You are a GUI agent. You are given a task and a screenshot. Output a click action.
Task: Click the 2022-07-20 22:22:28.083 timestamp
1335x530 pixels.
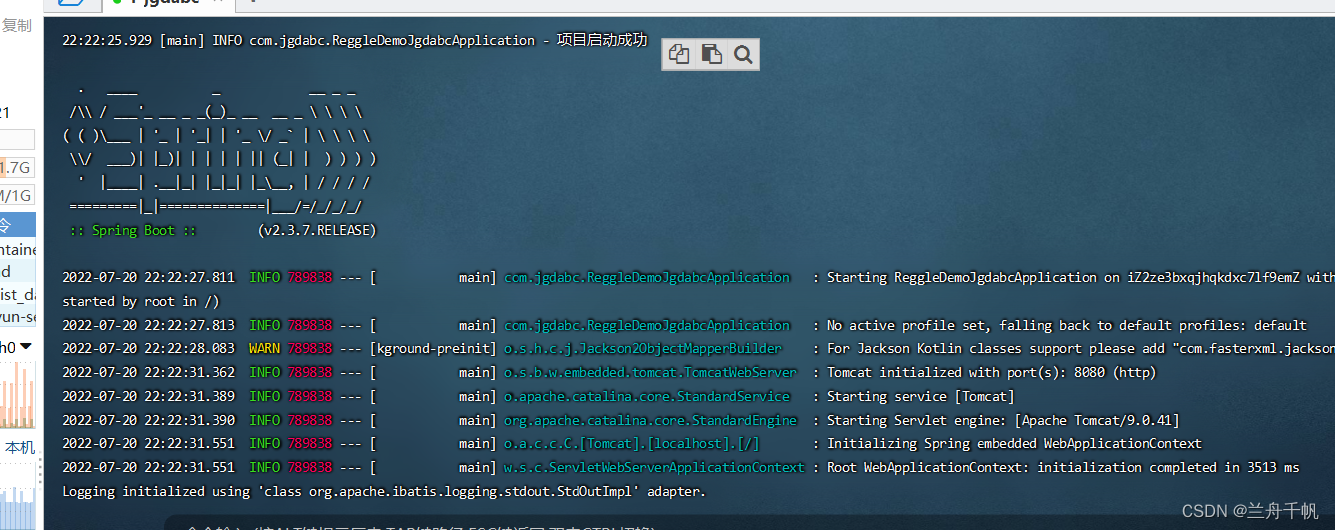148,349
